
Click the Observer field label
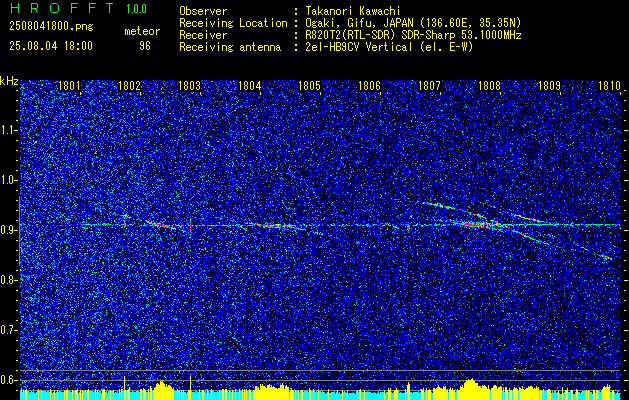click(x=203, y=11)
